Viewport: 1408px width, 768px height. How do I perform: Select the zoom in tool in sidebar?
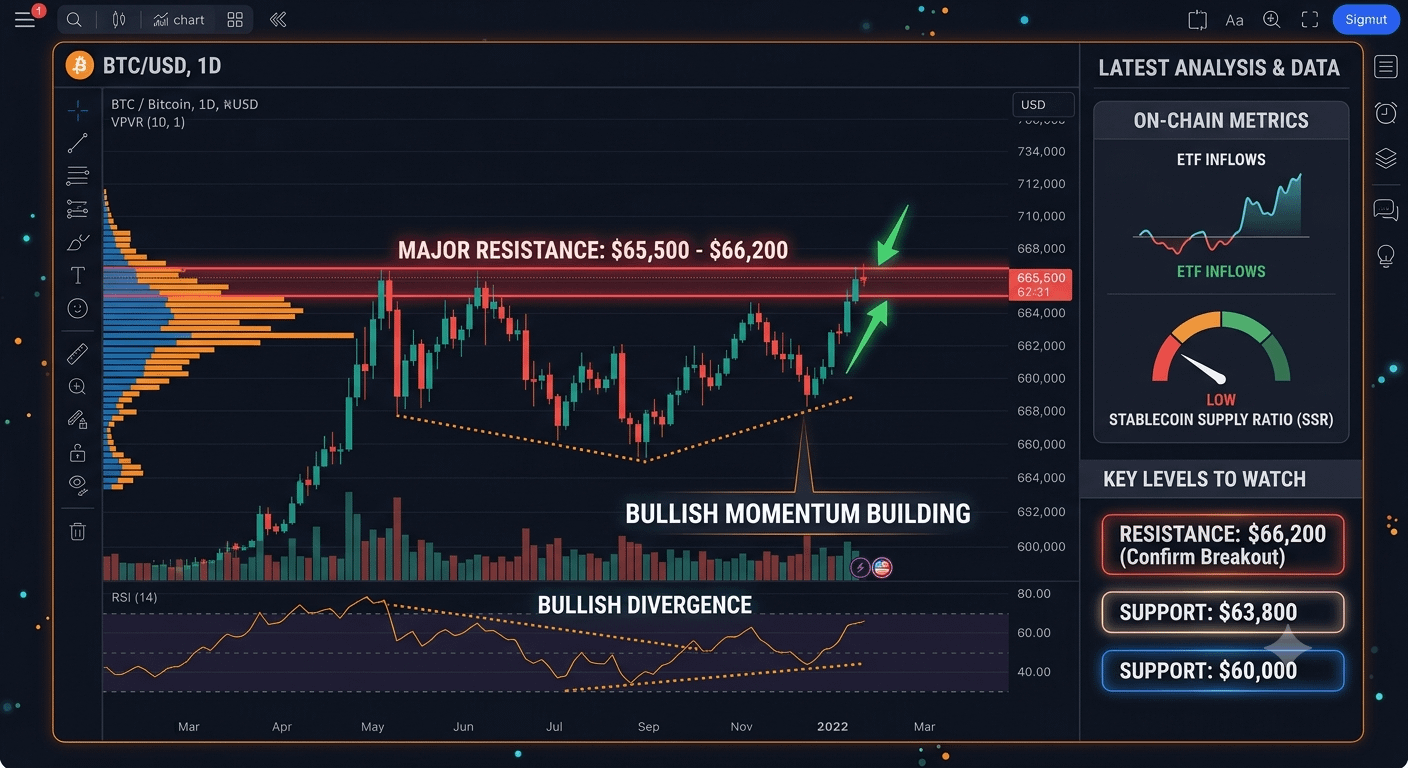pyautogui.click(x=77, y=387)
